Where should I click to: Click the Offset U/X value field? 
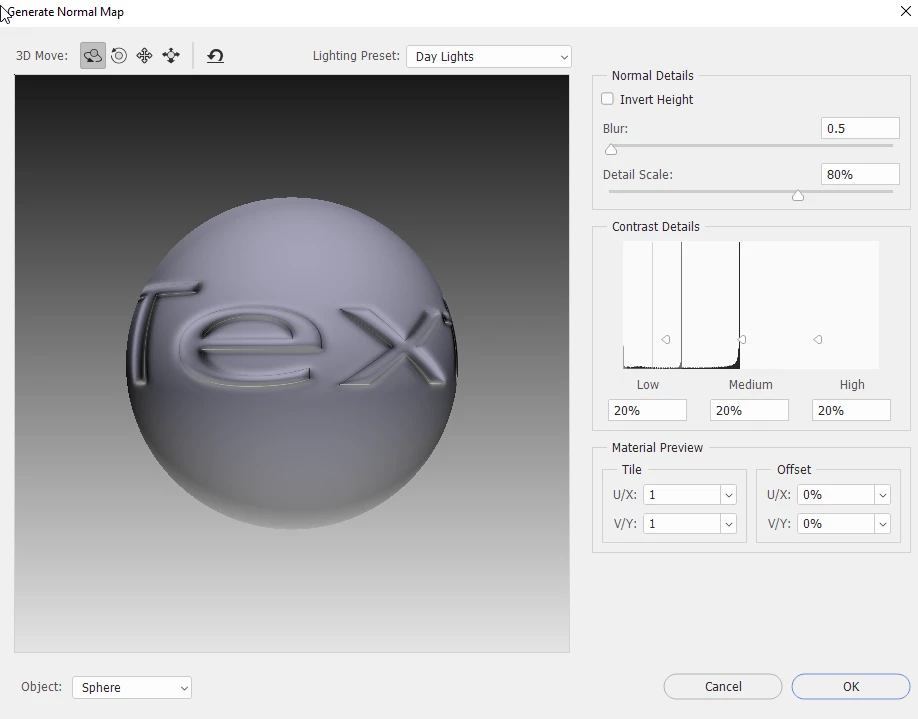(836, 495)
